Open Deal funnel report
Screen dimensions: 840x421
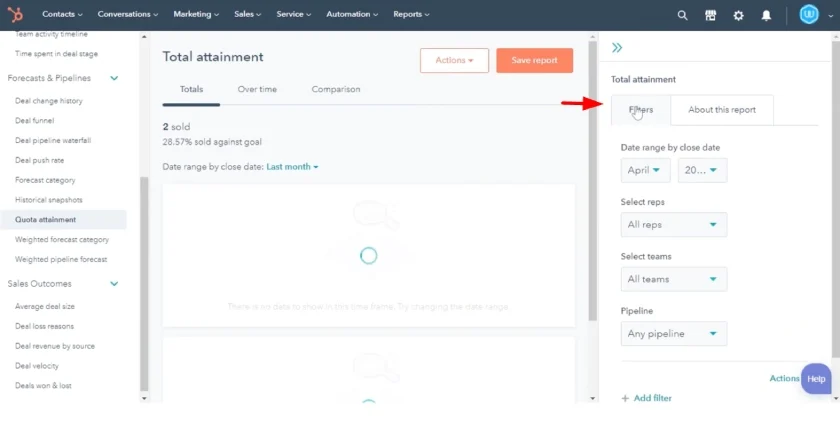(x=34, y=121)
